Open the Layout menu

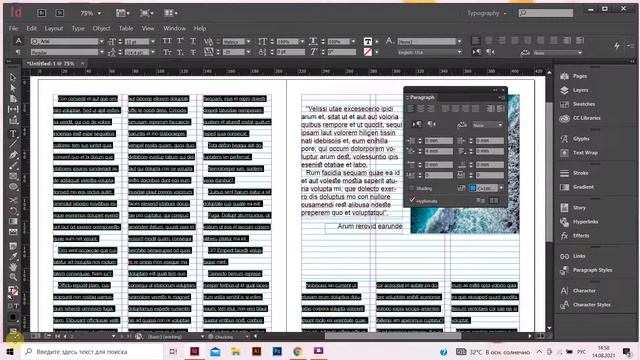tap(54, 29)
